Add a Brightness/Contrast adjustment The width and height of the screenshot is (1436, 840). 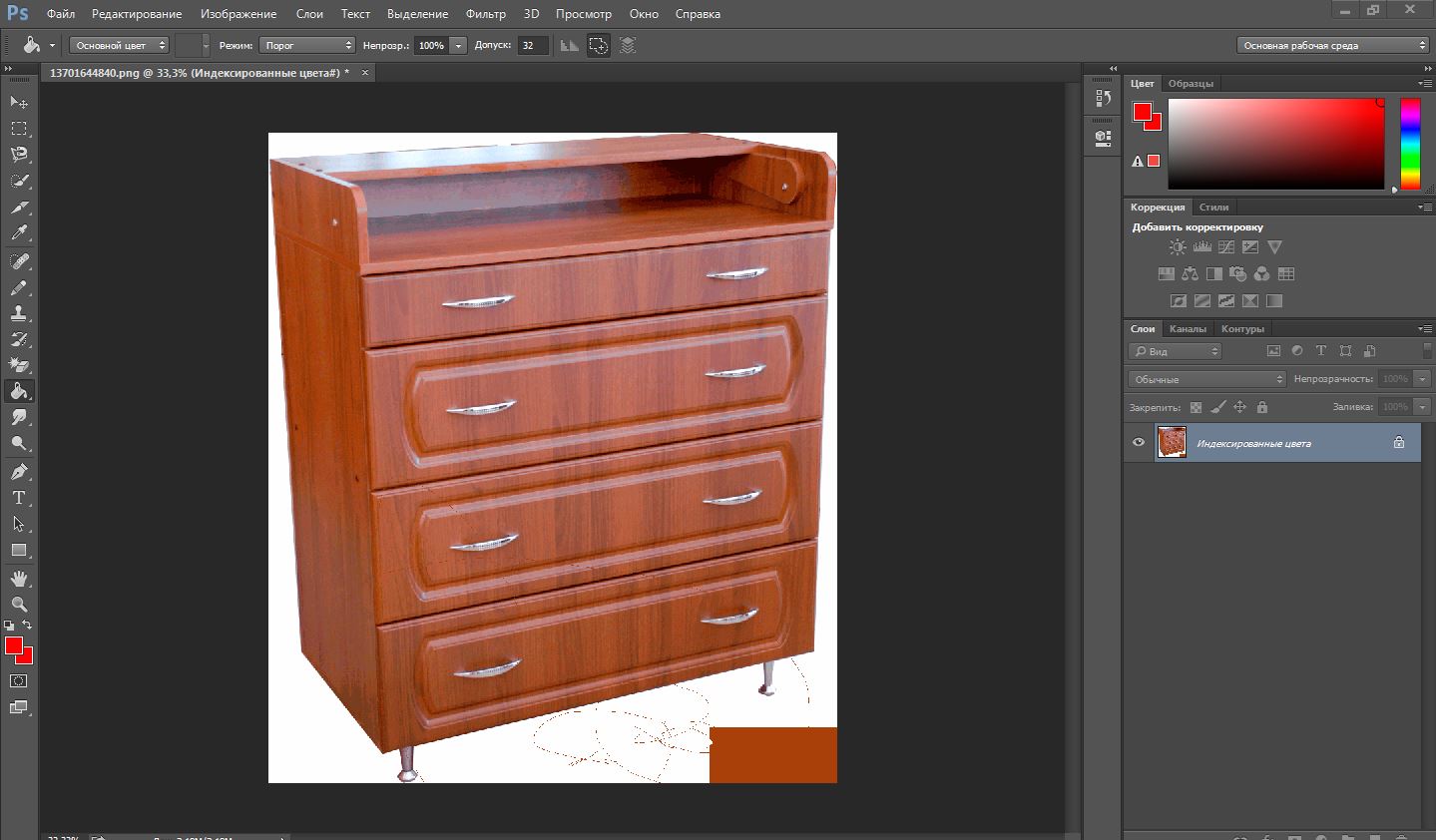pyautogui.click(x=1178, y=247)
